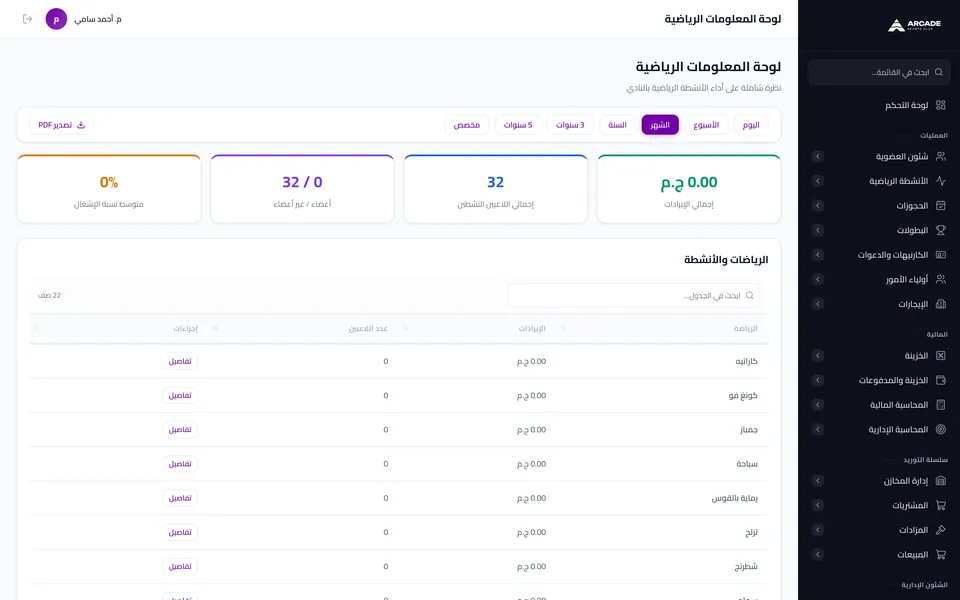
Task: Click the الخزينة والمدفوعات wallet icon
Action: point(941,380)
